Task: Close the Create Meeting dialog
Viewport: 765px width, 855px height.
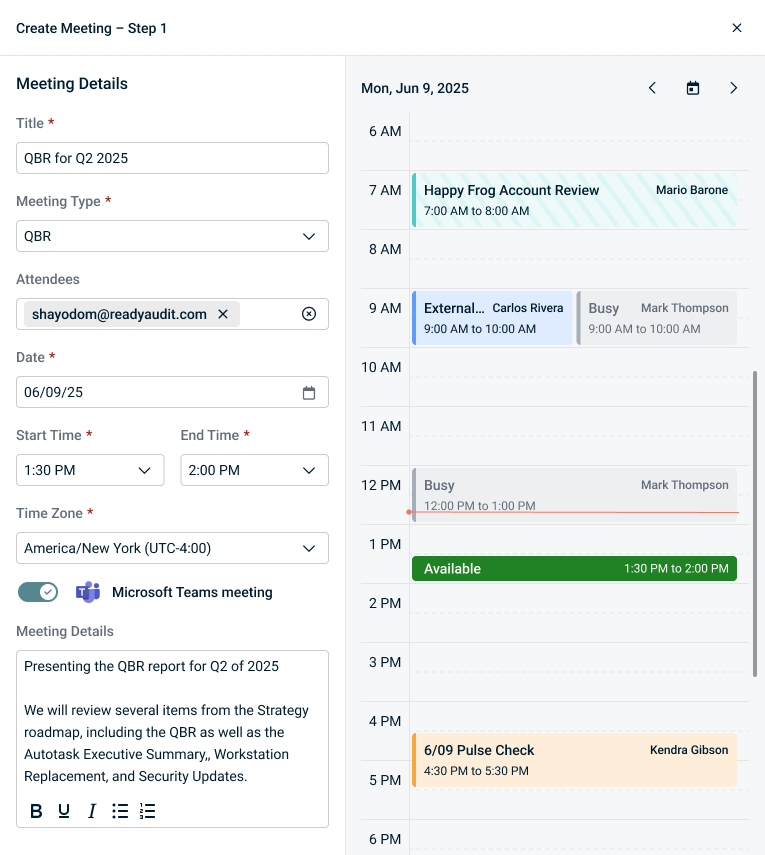Action: click(737, 28)
